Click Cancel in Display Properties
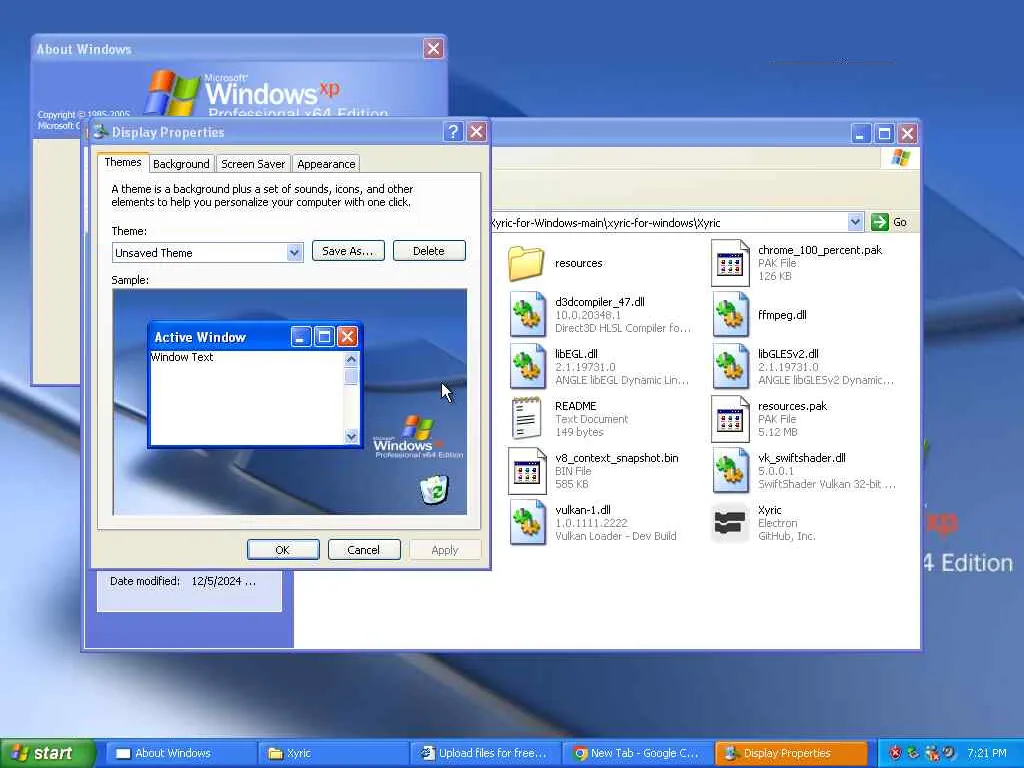 [x=364, y=550]
